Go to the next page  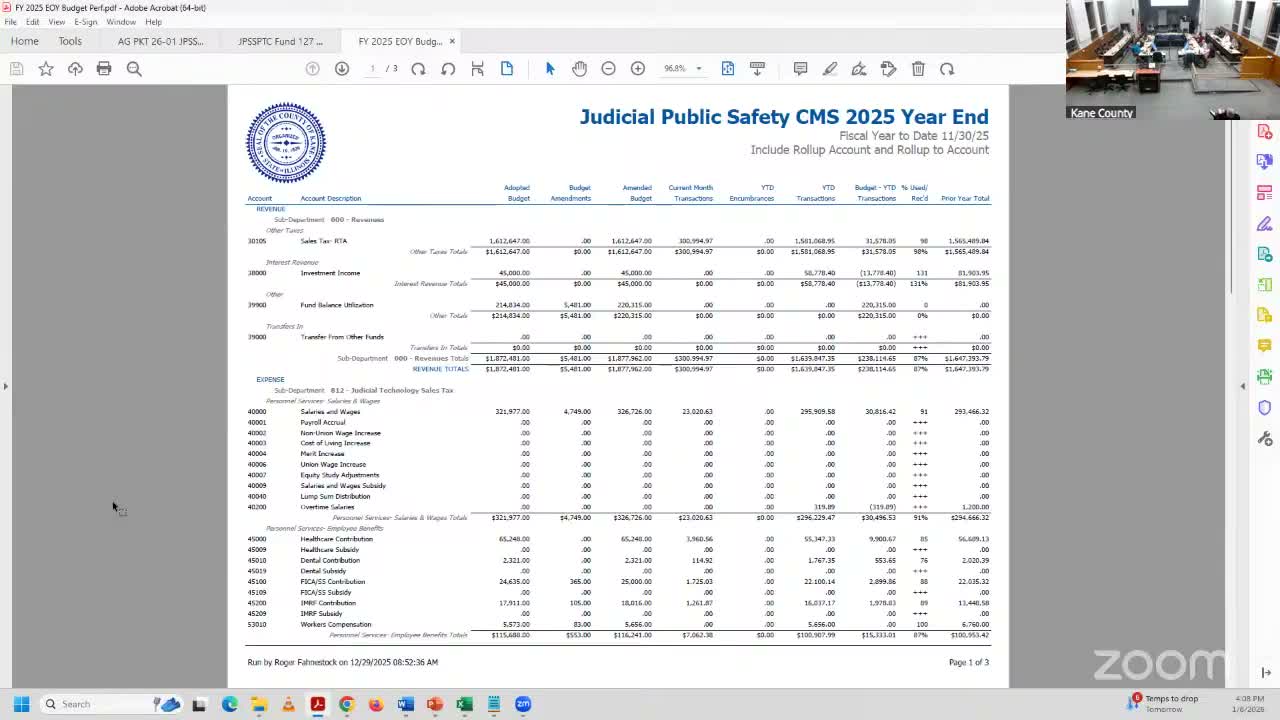342,68
